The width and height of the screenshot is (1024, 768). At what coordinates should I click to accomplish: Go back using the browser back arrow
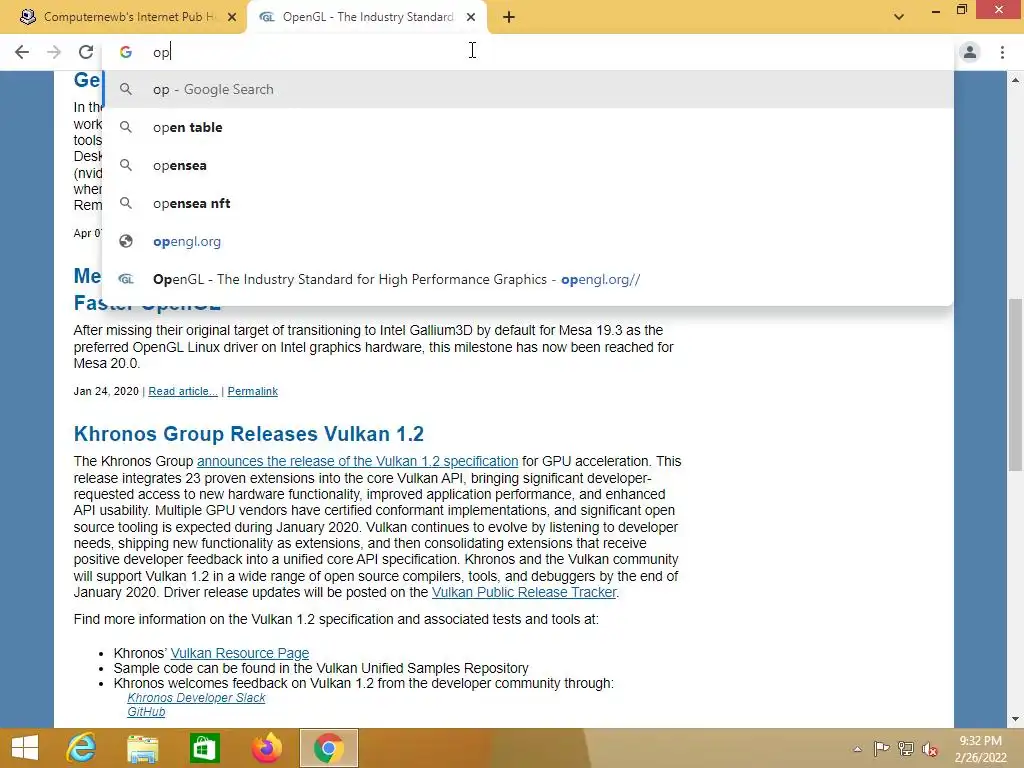coord(22,52)
